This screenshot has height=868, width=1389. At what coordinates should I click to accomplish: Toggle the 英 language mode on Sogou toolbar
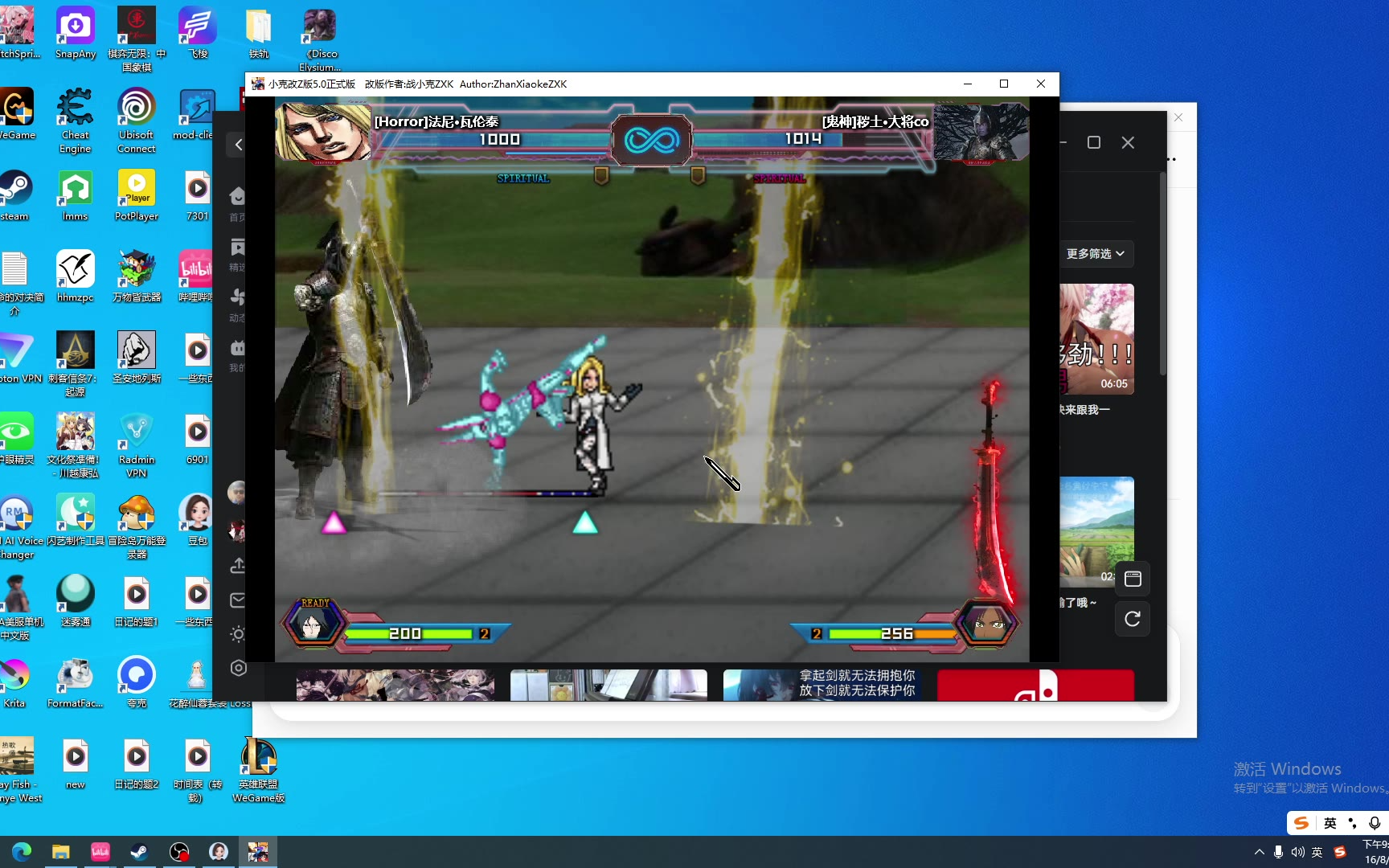1330,823
